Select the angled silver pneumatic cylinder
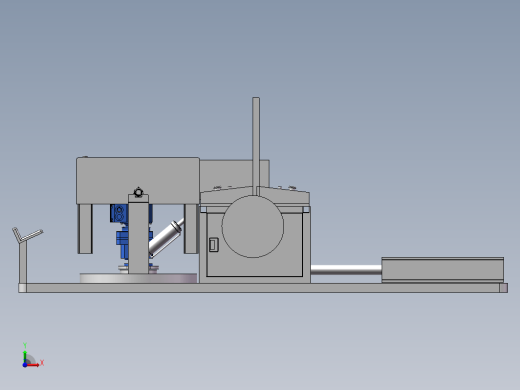The width and height of the screenshot is (520, 390). point(166,237)
